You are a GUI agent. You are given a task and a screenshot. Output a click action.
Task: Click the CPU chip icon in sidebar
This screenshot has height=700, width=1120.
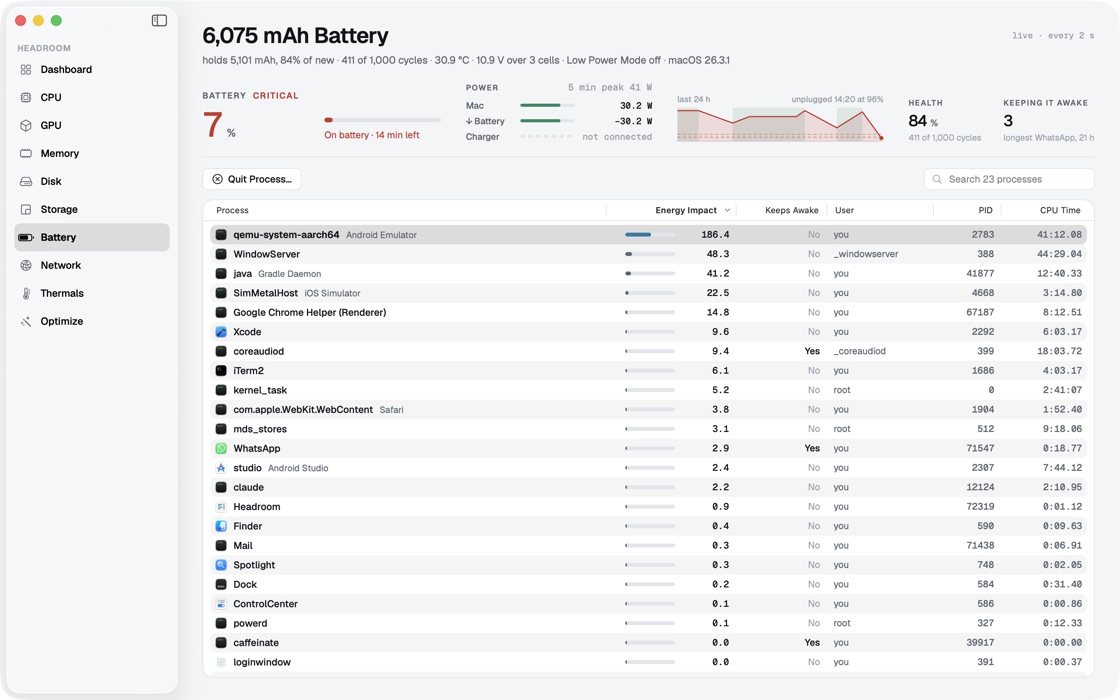coord(26,97)
